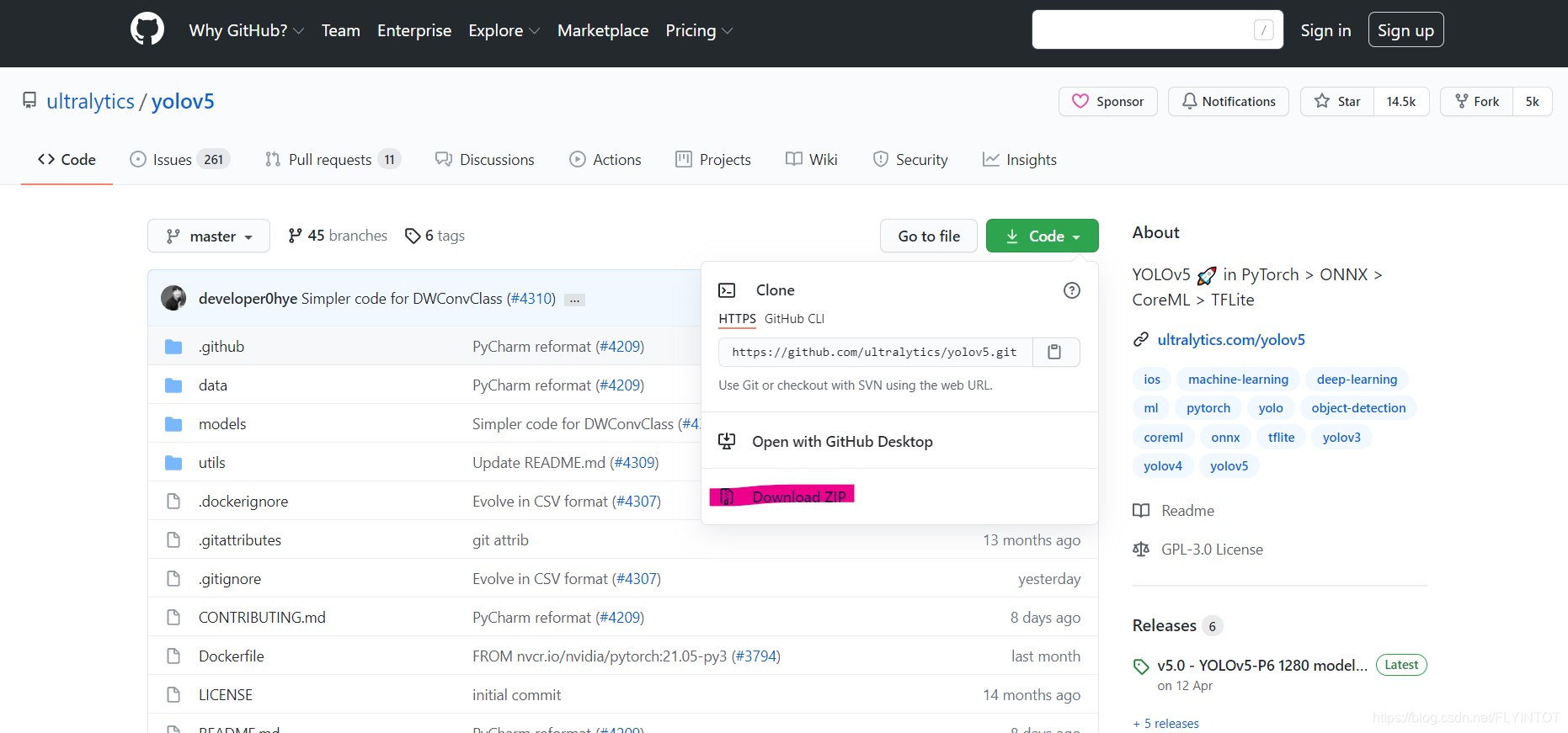This screenshot has height=733, width=1568.
Task: Select the HTTPS clone tab
Action: [x=737, y=319]
